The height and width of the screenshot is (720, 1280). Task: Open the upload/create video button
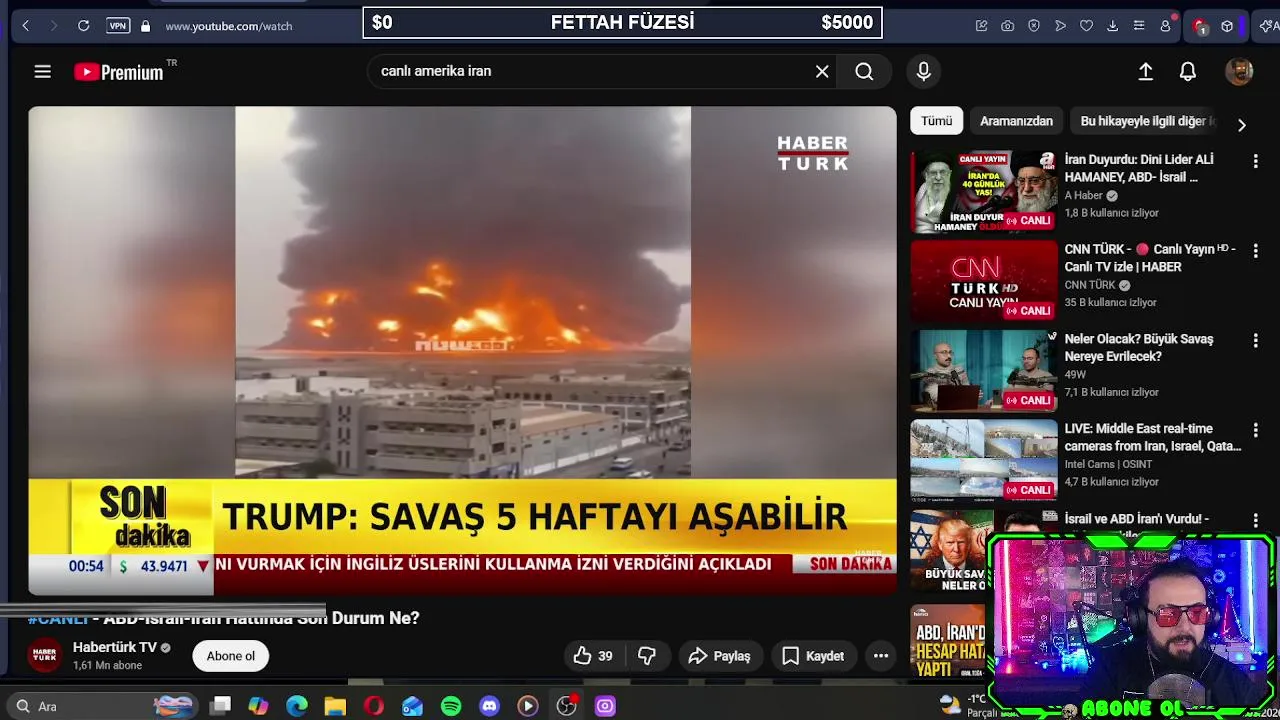click(x=1146, y=71)
